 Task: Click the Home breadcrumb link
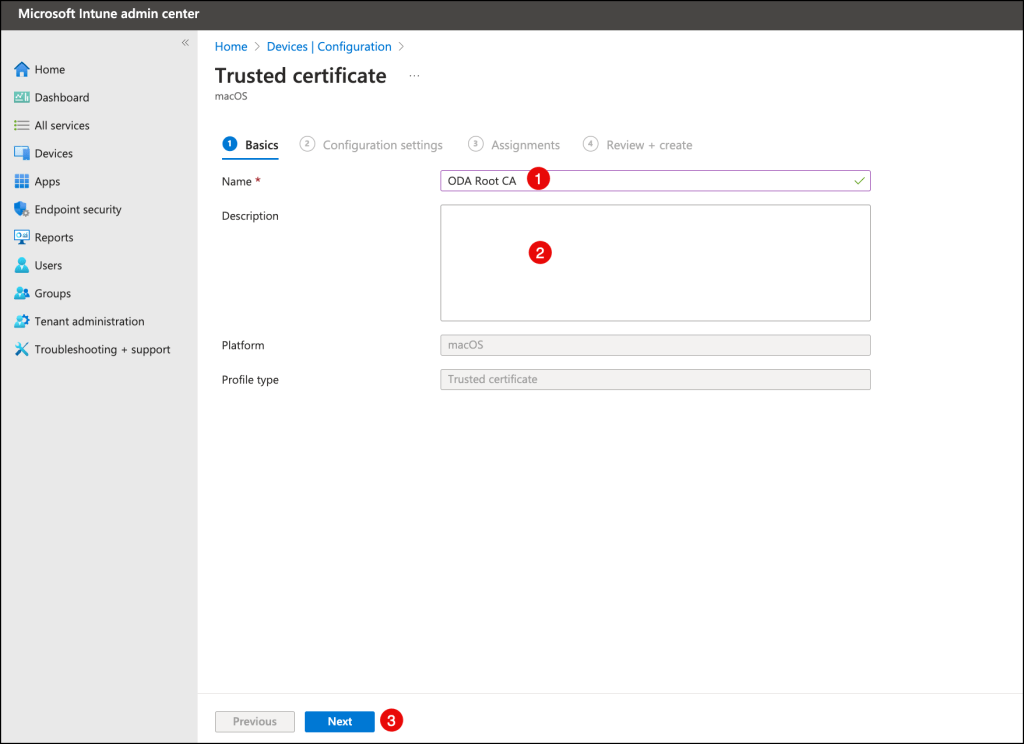click(231, 47)
